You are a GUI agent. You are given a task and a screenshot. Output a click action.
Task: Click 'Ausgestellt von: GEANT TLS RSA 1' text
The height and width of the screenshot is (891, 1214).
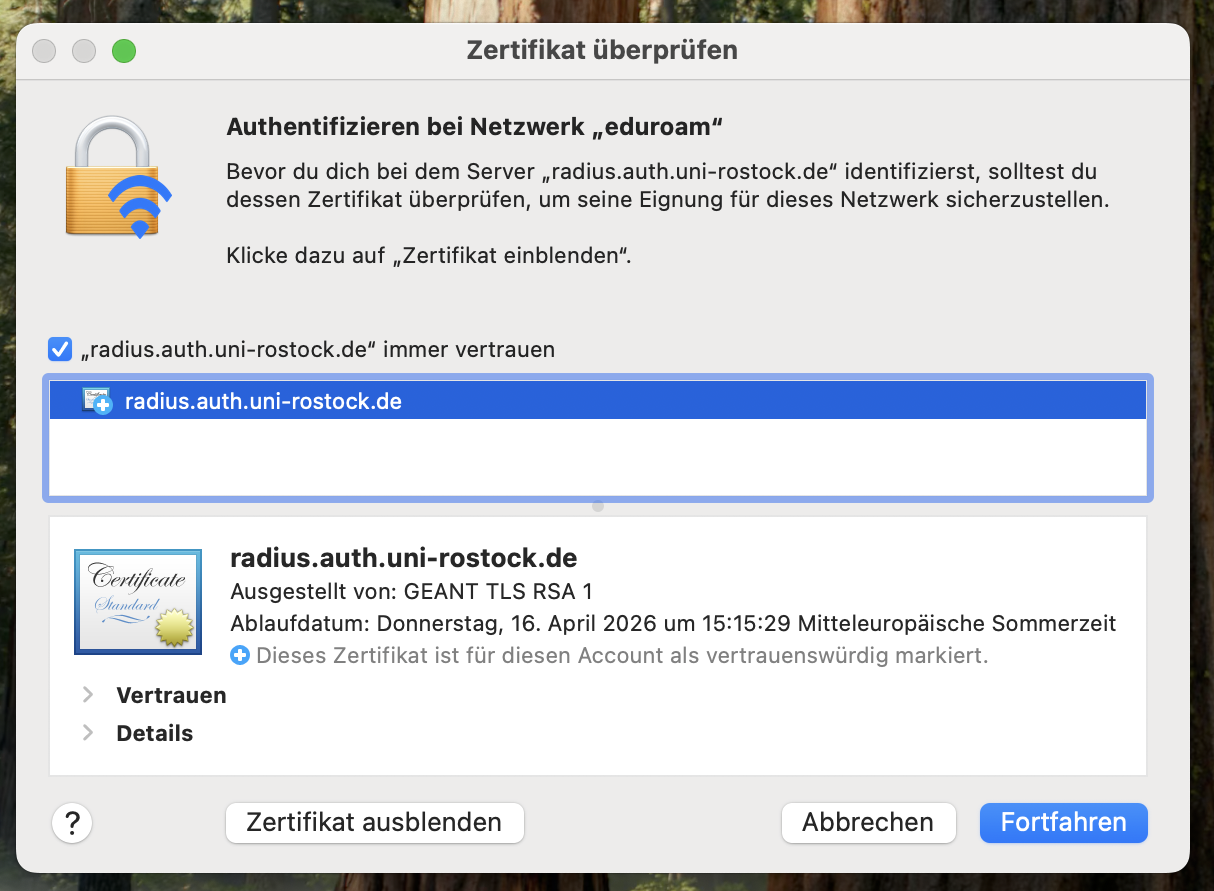412,591
